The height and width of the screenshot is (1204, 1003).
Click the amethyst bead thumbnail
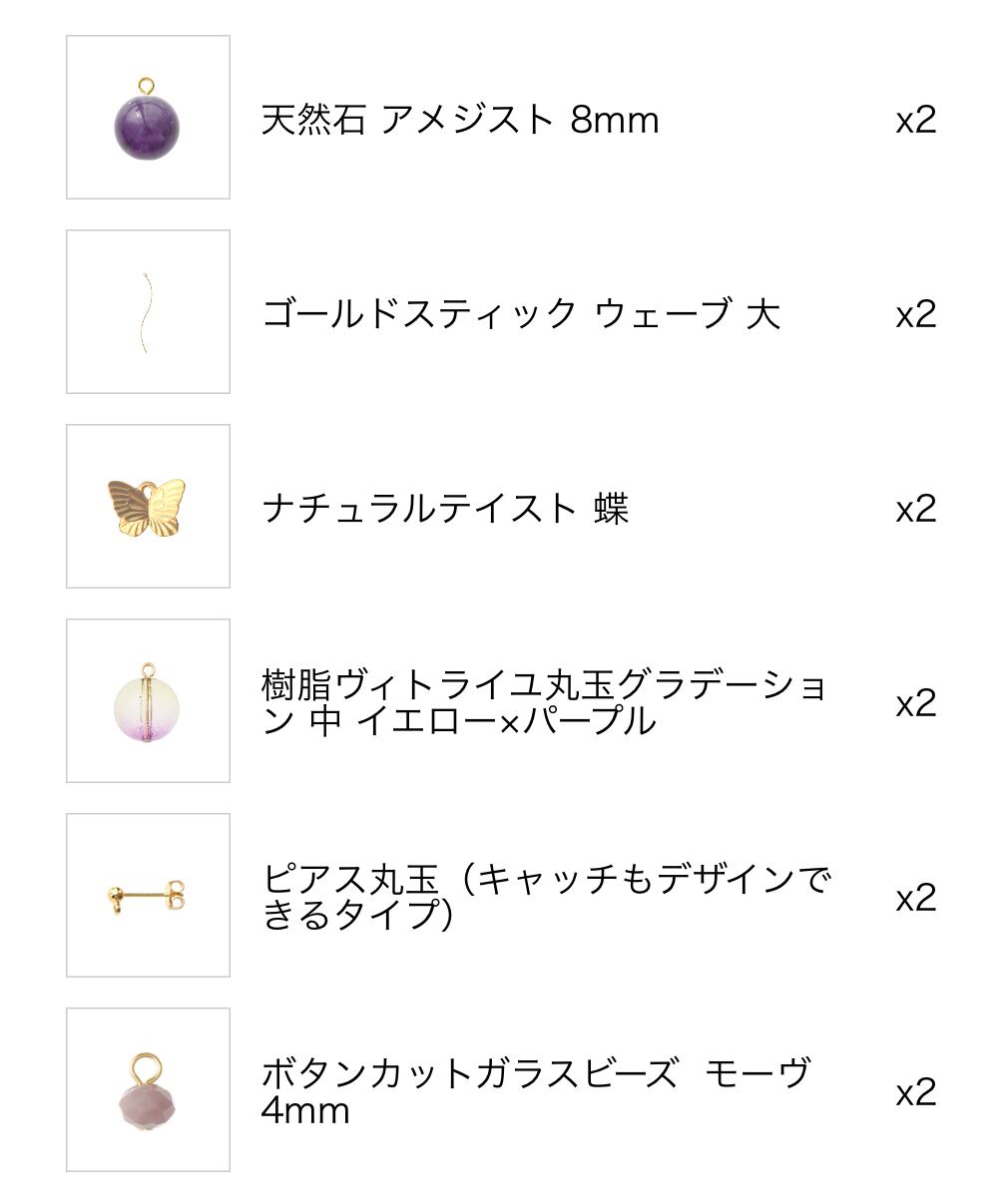148,118
